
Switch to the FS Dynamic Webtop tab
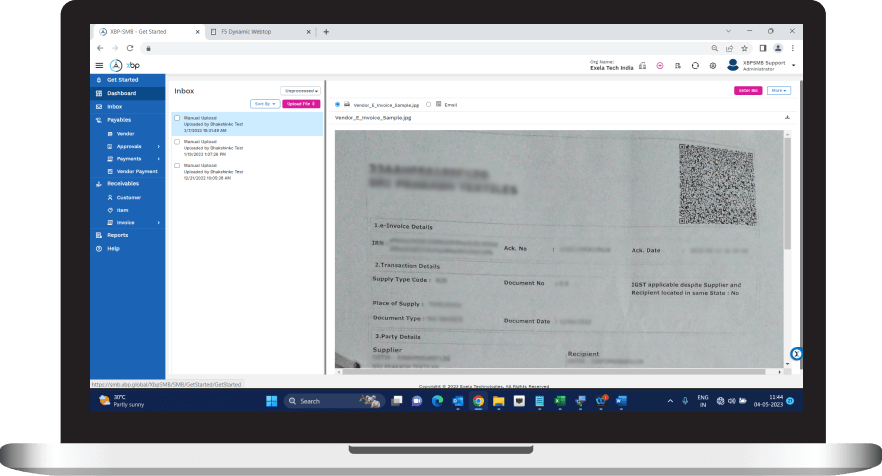(259, 32)
